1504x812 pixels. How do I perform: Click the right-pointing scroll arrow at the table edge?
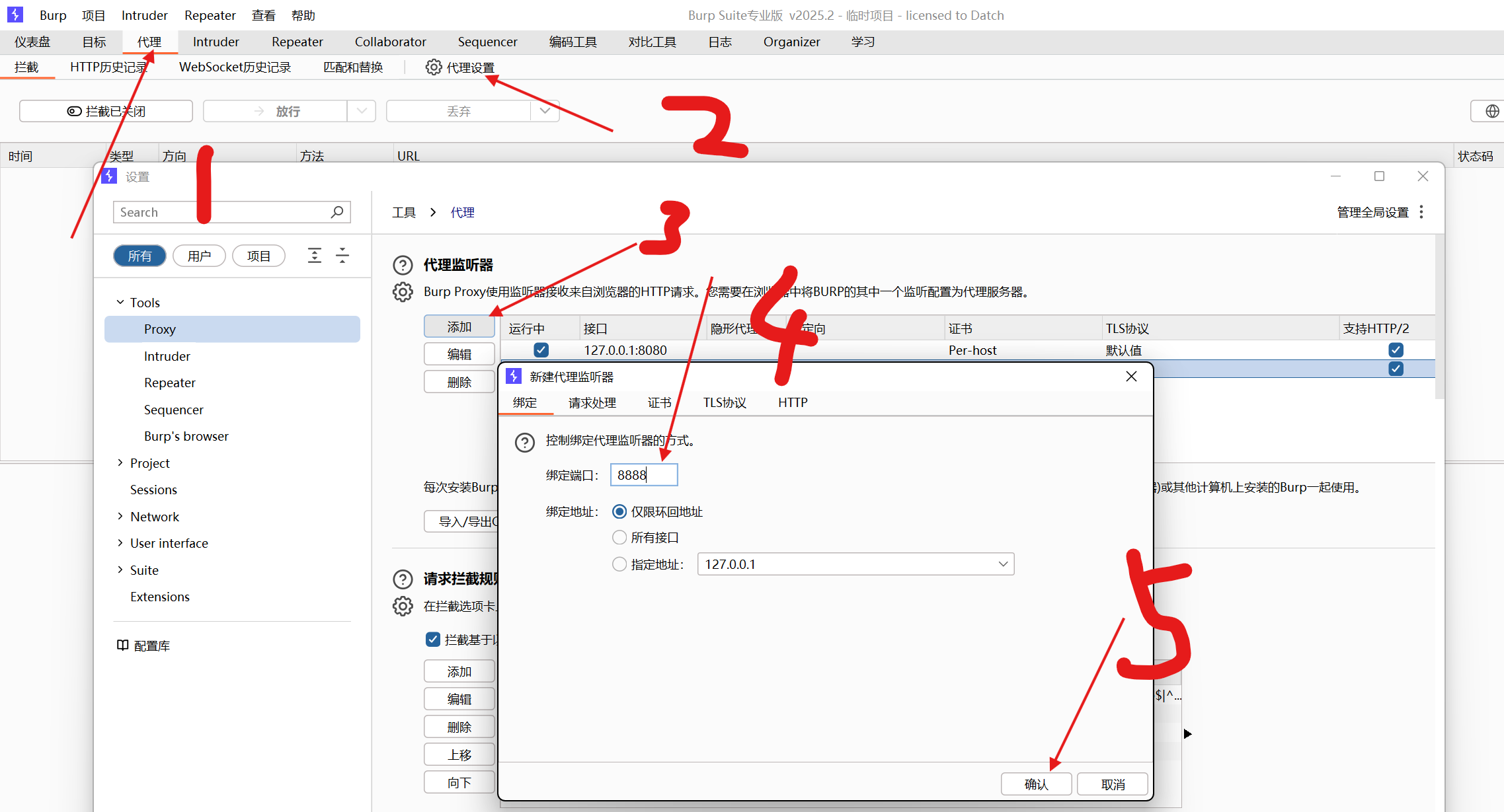[1187, 734]
